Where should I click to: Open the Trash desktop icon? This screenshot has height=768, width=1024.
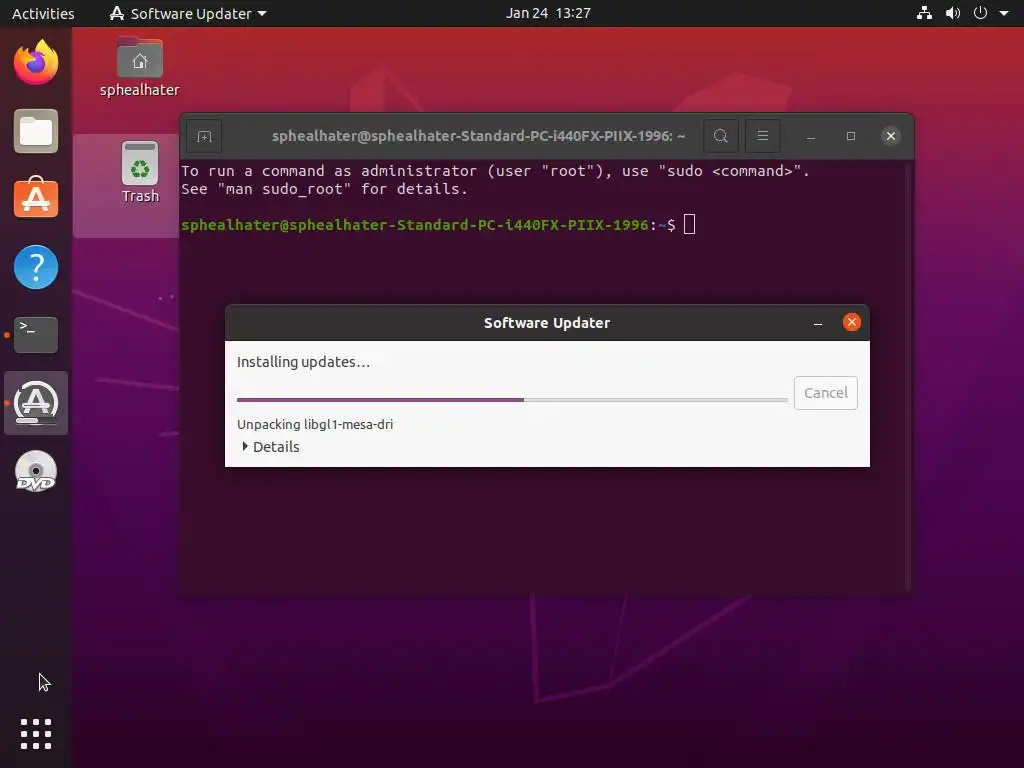click(140, 172)
